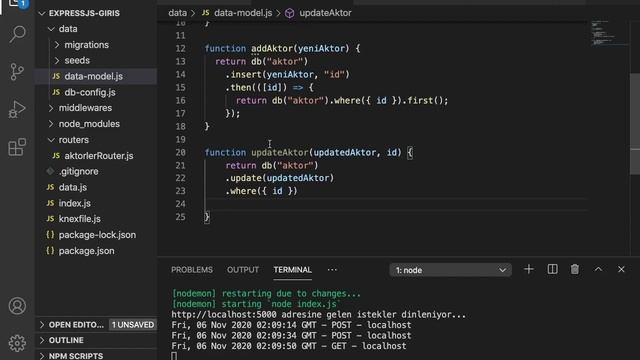Image resolution: width=640 pixels, height=360 pixels.
Task: Switch to the OUTPUT tab
Action: (x=243, y=270)
